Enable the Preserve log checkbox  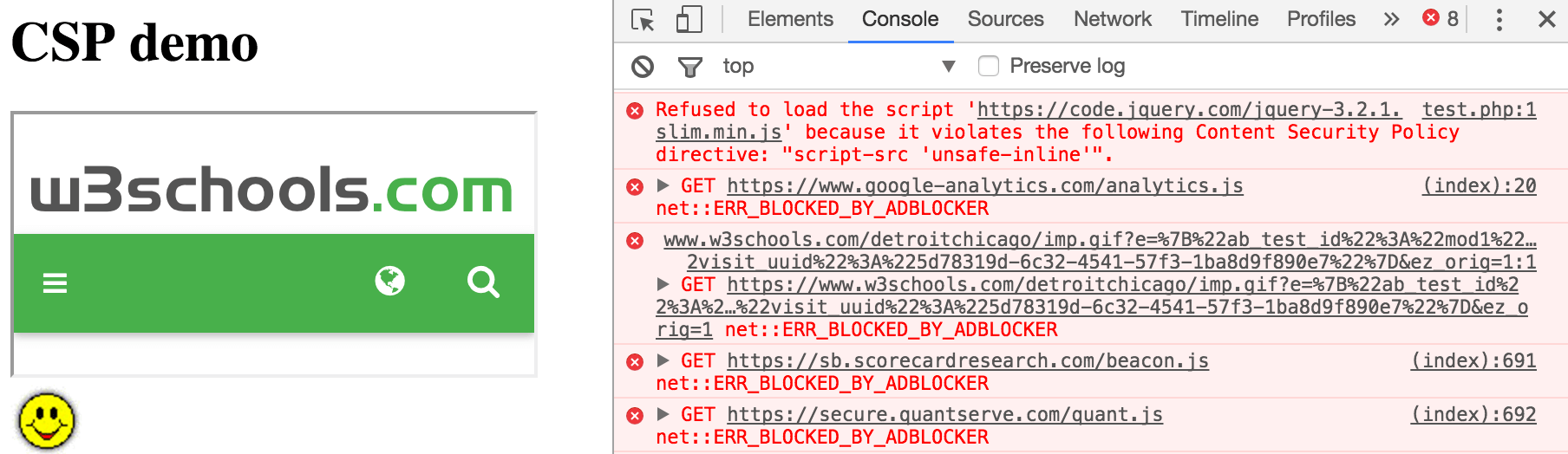click(989, 66)
